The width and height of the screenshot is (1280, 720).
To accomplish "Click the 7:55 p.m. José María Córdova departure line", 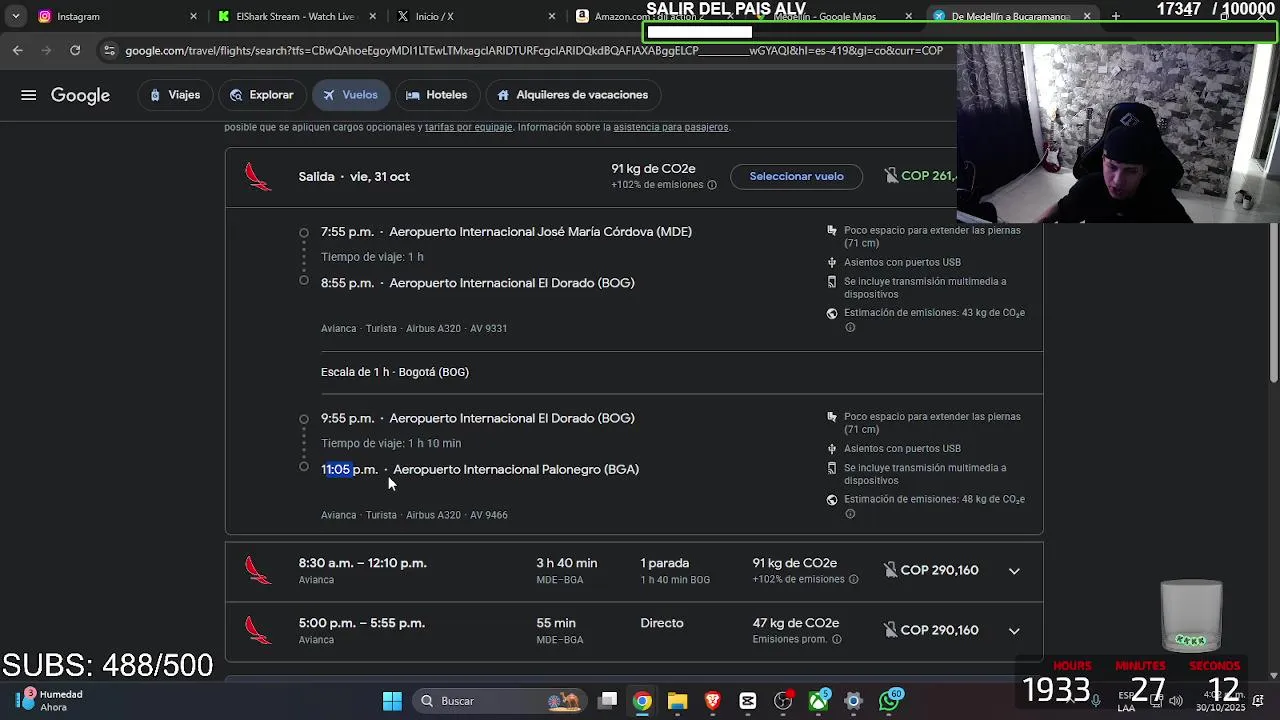I will coord(506,232).
